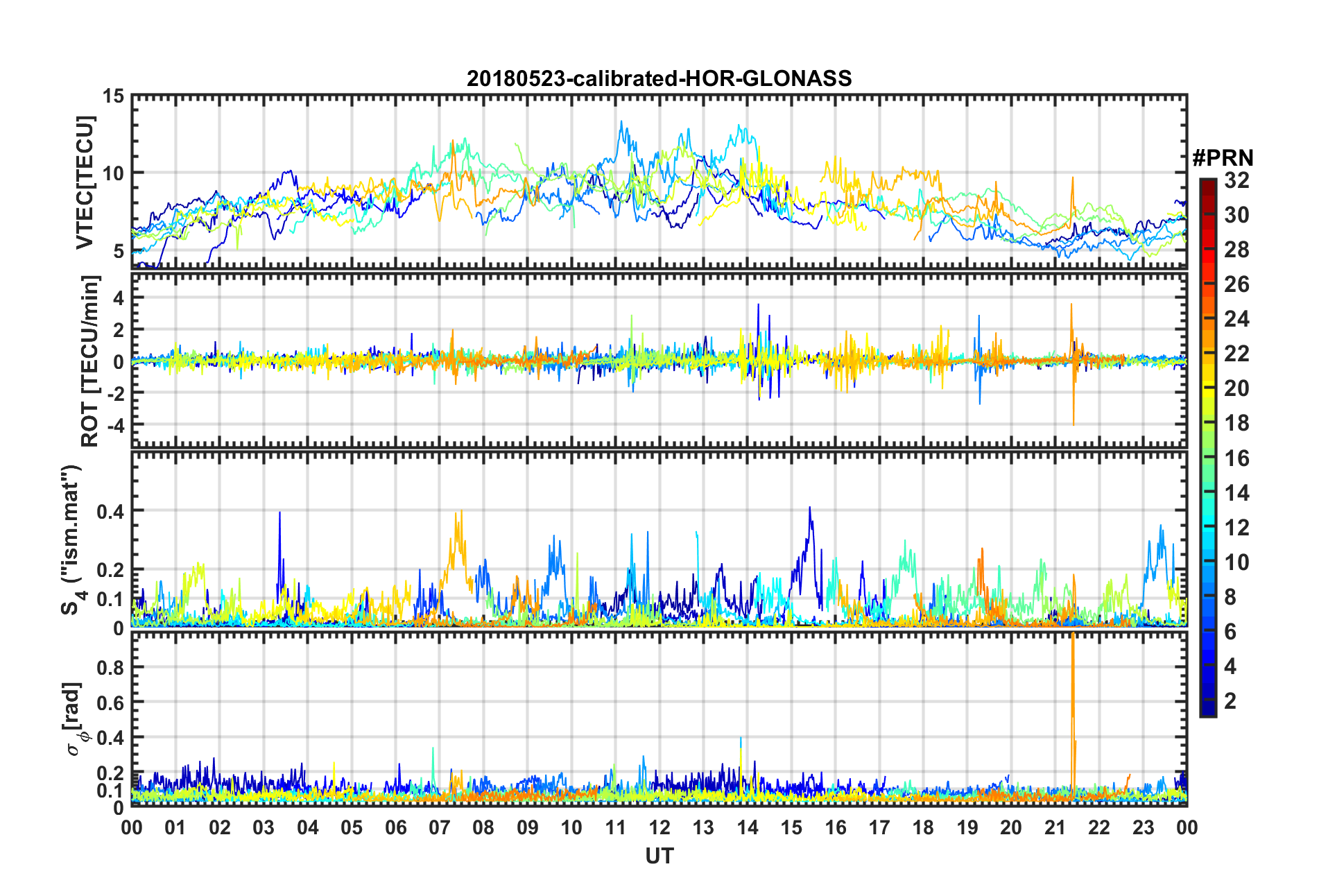The width and height of the screenshot is (1319, 896).
Task: Click the "#PRN" colorbar title
Action: point(1223,158)
